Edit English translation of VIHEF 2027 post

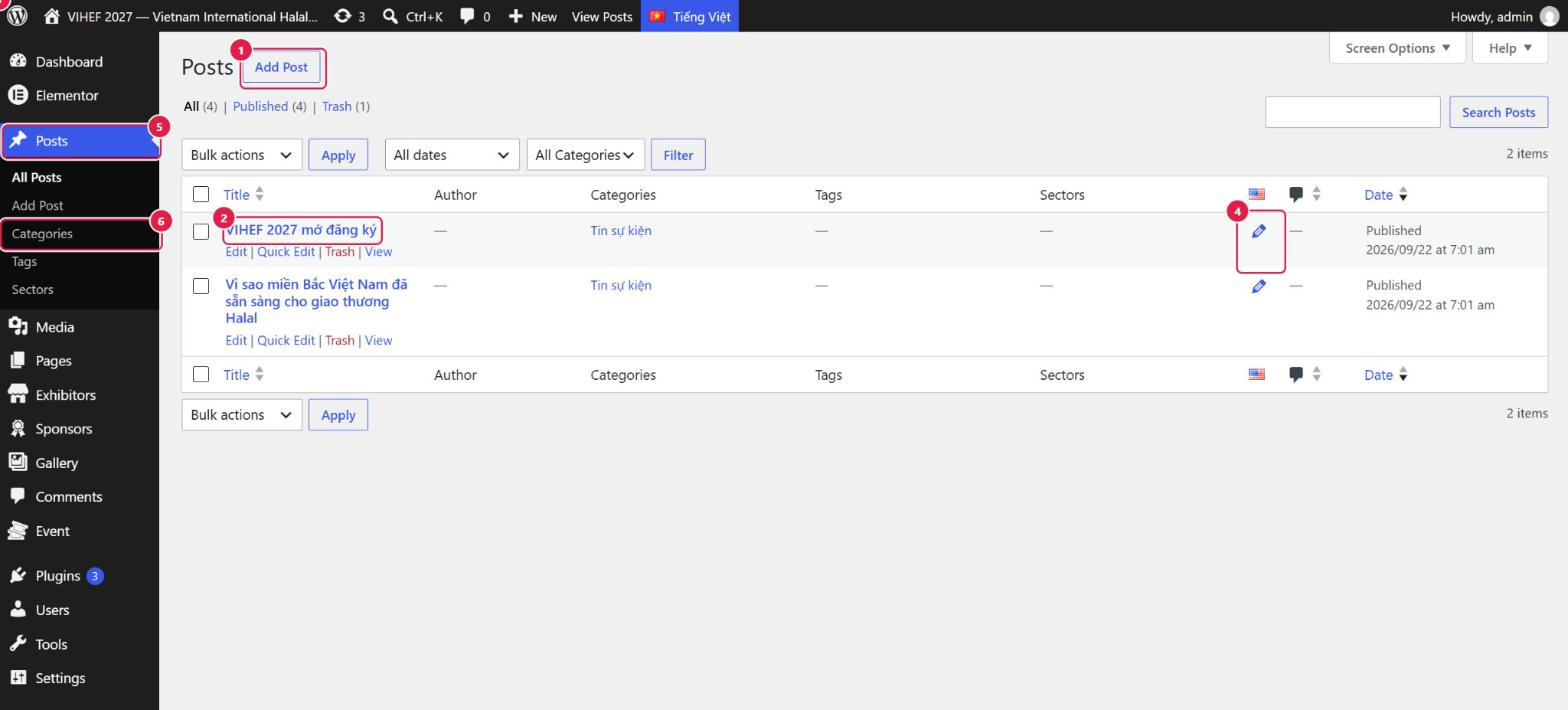point(1259,231)
